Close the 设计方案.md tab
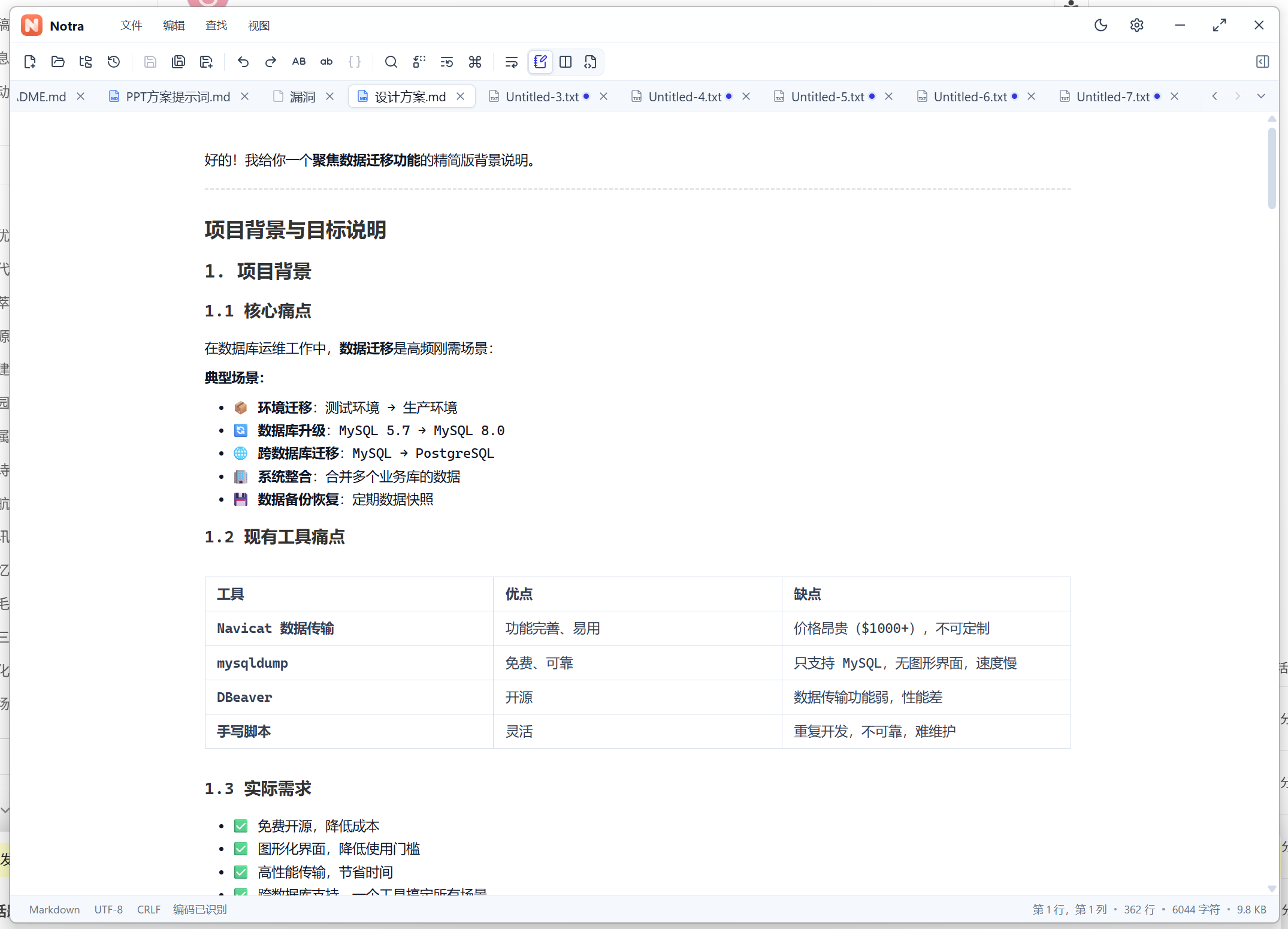 [461, 96]
